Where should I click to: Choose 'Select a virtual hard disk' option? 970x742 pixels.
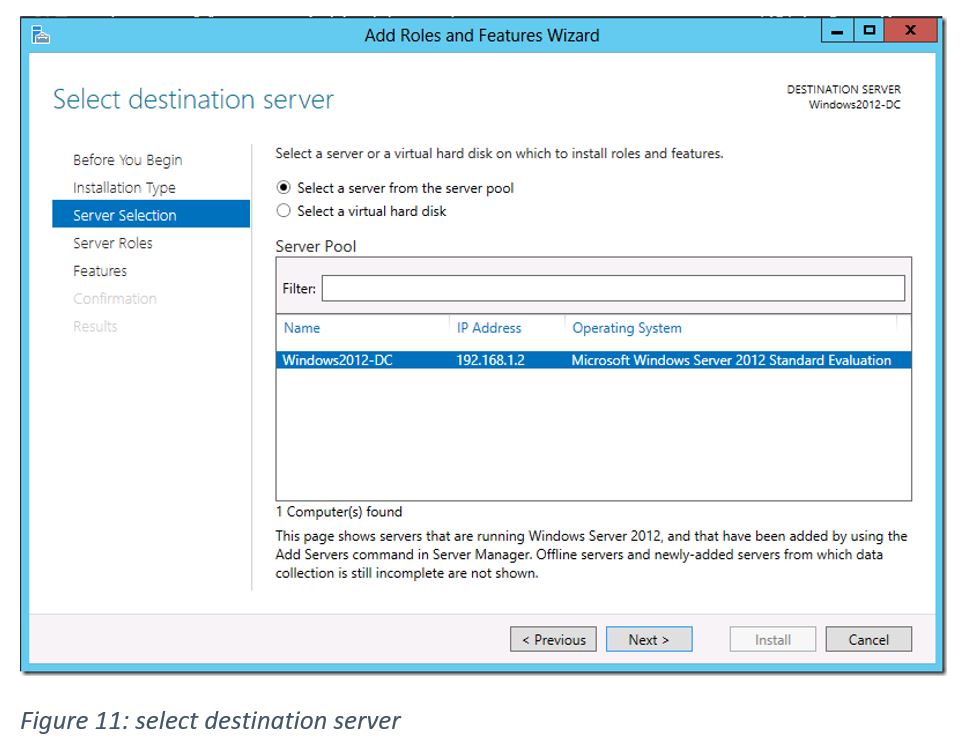pyautogui.click(x=284, y=211)
